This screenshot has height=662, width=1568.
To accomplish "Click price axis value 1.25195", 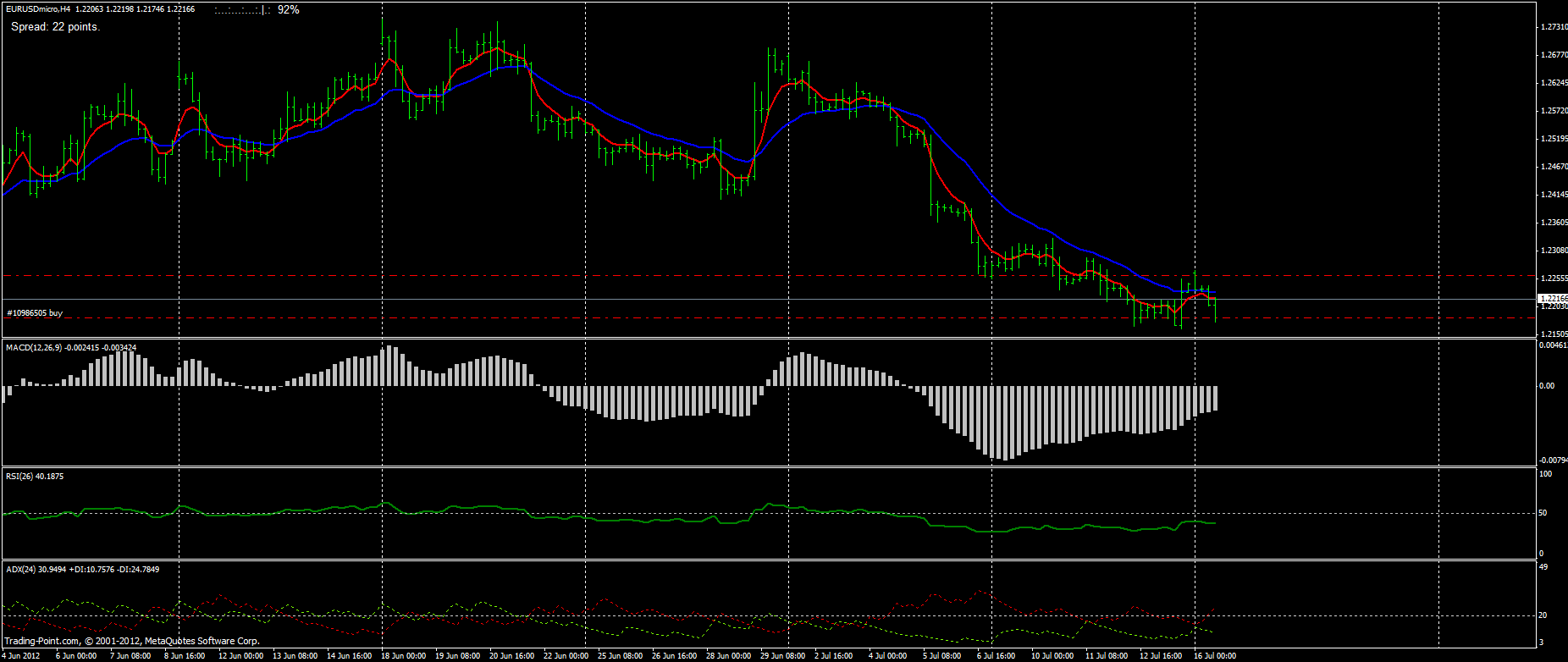I will [1554, 139].
